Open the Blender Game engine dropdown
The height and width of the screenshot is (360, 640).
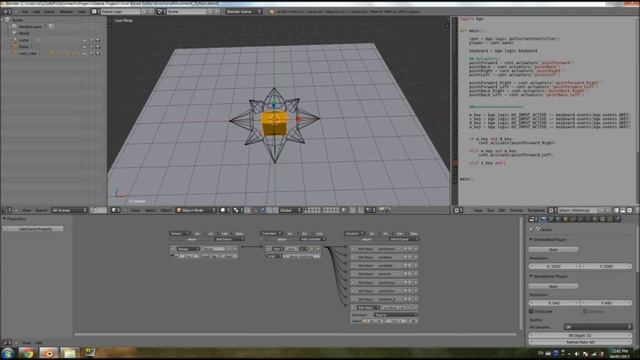[244, 12]
